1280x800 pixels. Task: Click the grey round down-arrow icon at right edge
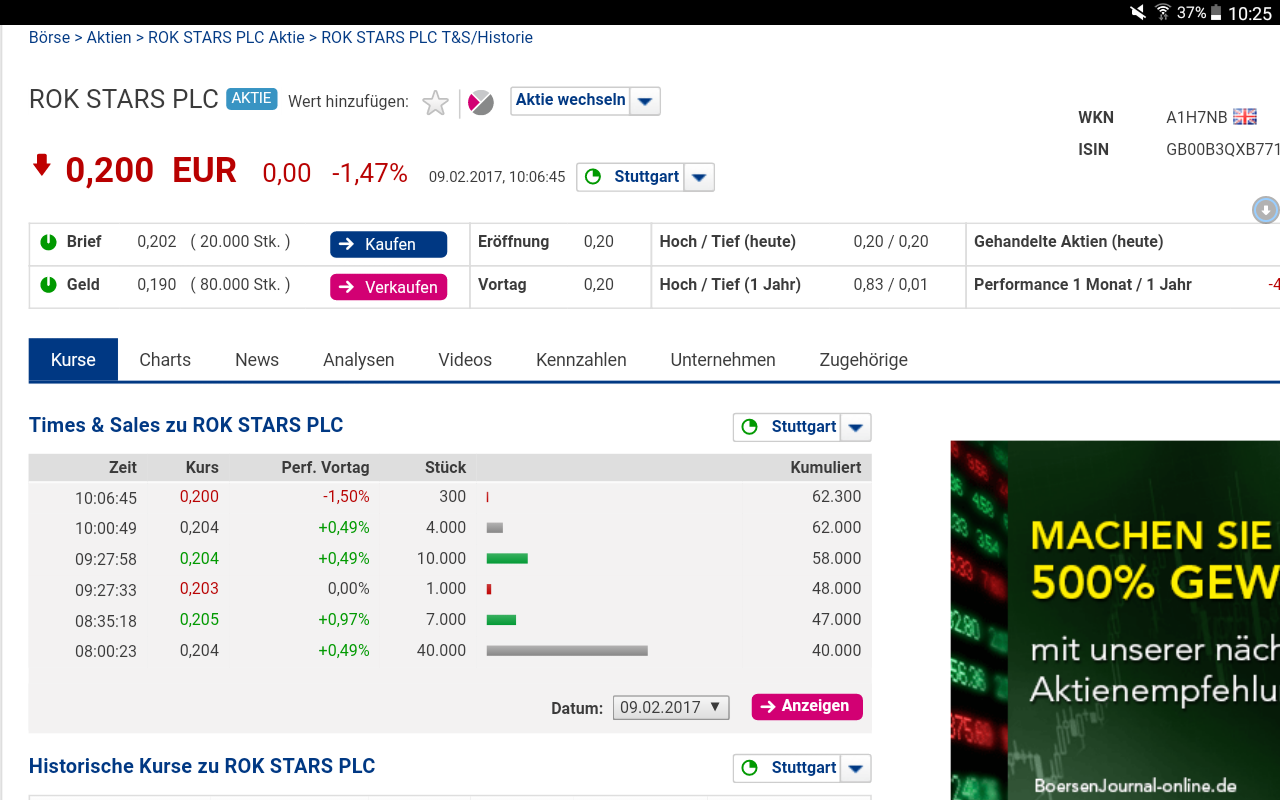[x=1266, y=210]
